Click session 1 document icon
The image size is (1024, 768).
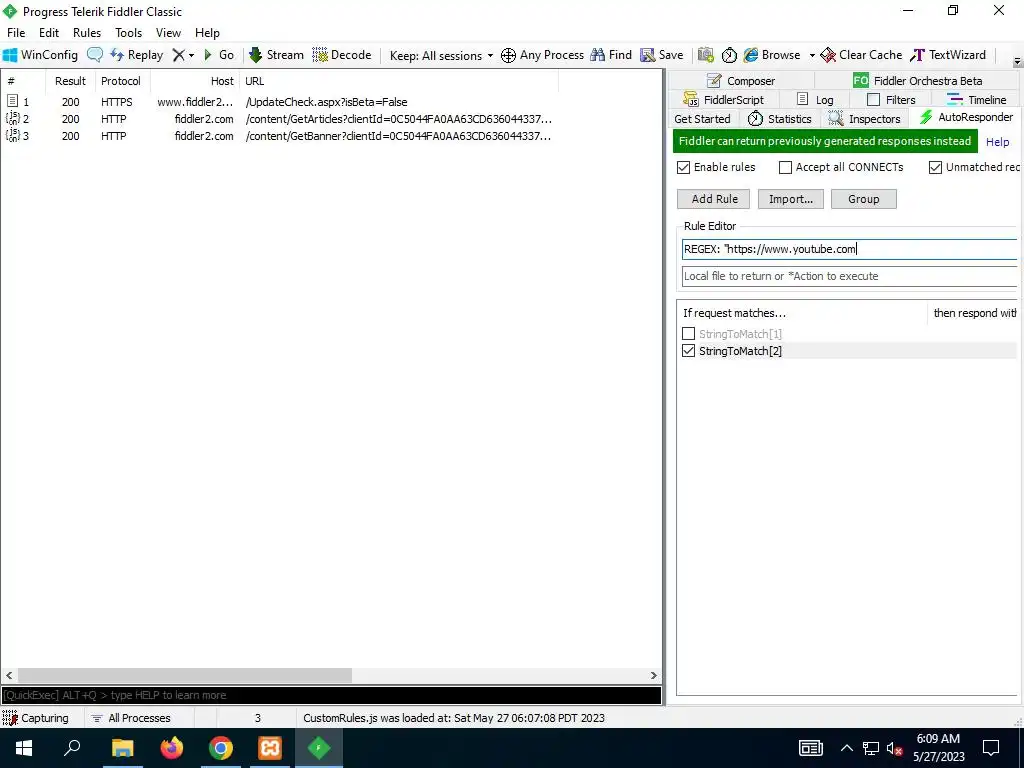click(x=12, y=101)
